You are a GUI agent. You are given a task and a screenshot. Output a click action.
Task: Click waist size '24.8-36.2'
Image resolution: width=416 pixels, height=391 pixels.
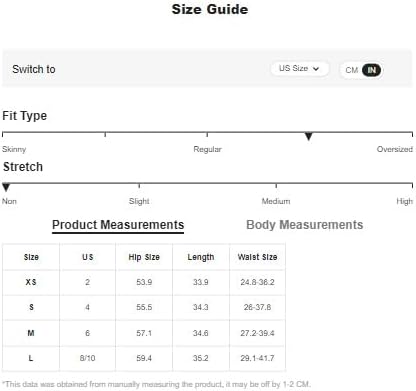(257, 282)
